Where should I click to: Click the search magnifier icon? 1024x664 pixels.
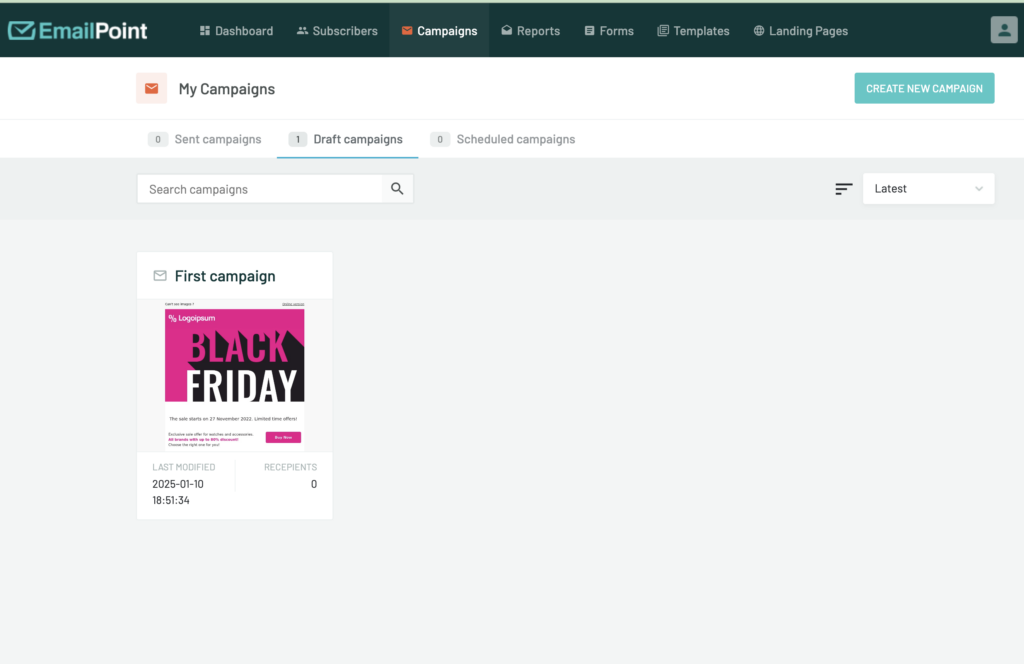coord(397,189)
